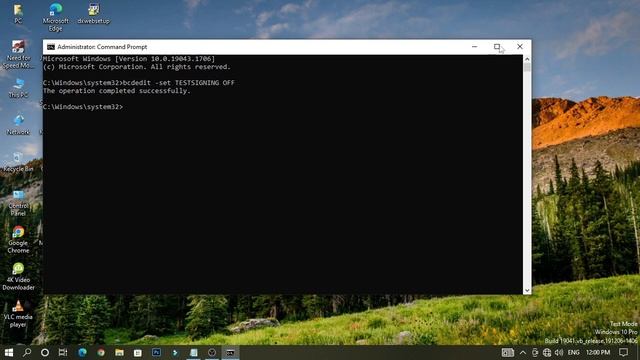Maximize the Command Prompt window
This screenshot has height=360, width=640.
pos(497,47)
